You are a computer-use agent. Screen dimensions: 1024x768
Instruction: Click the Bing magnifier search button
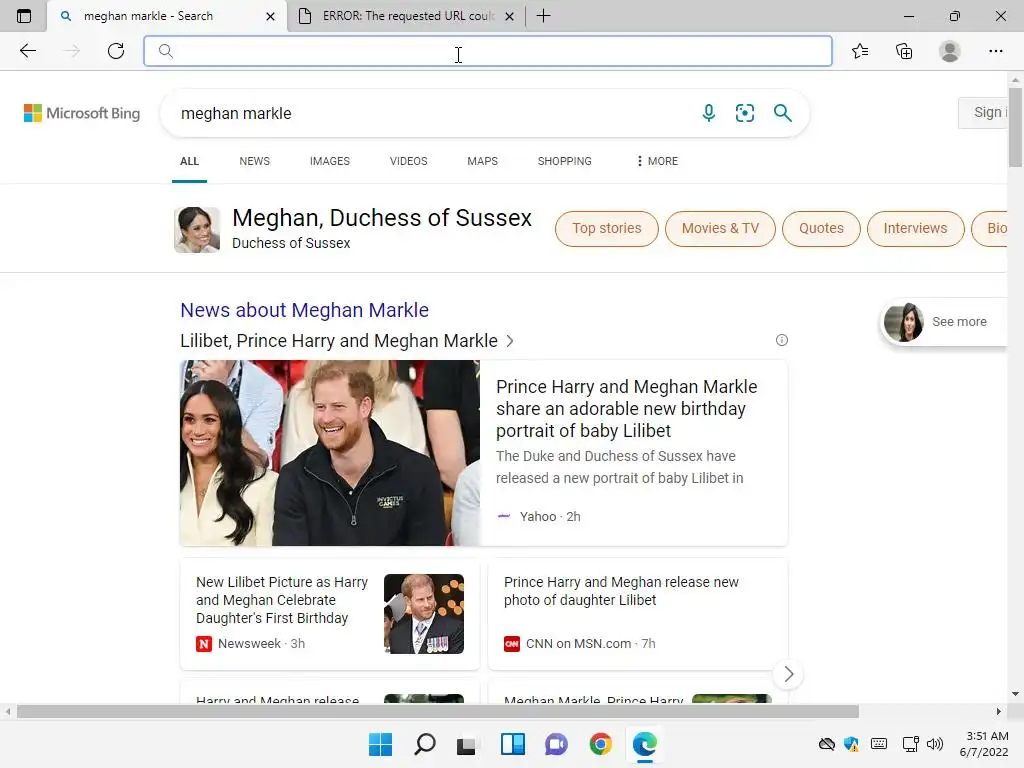[782, 113]
